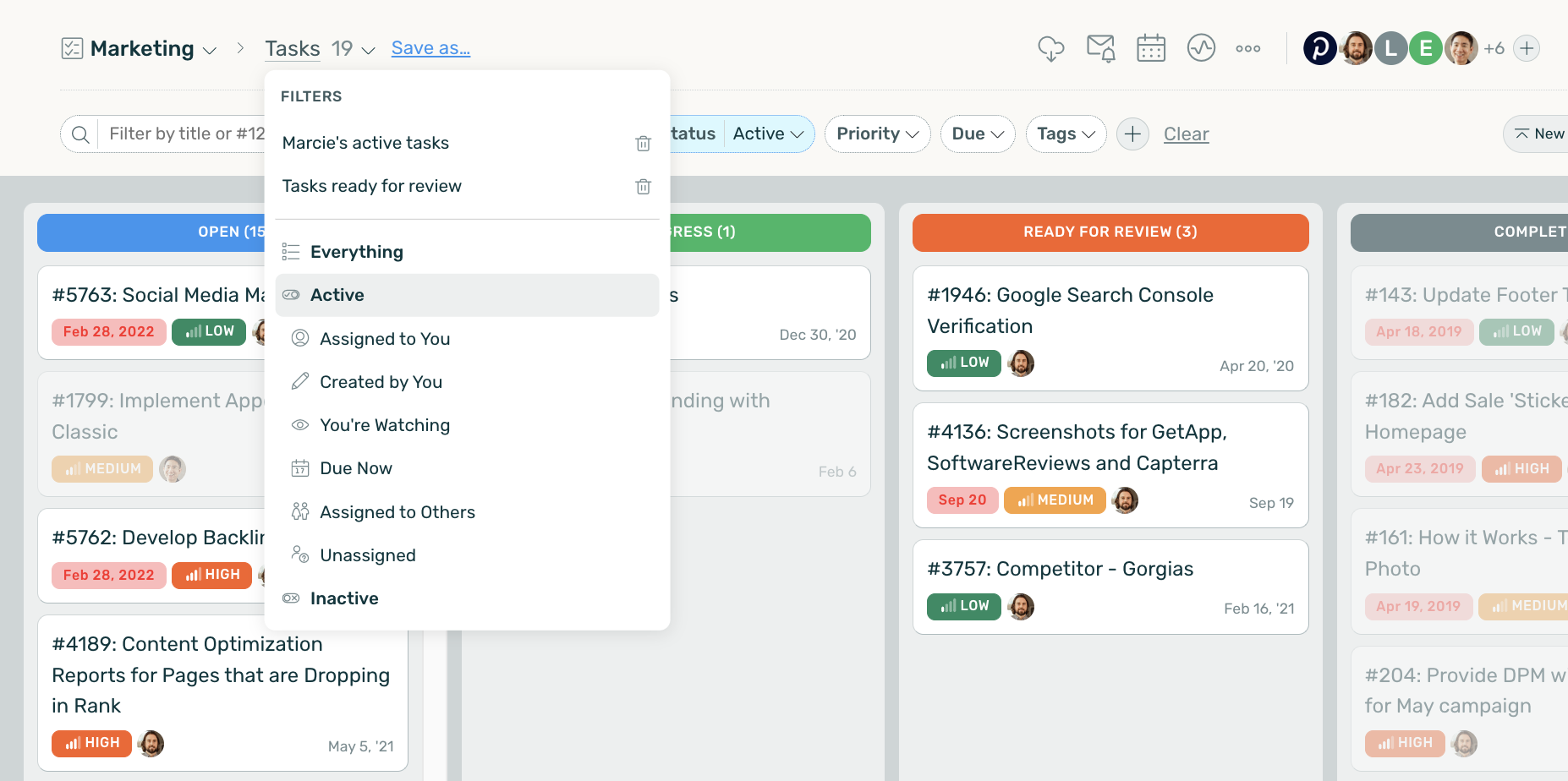Click the 'Save as...' link

pos(430,48)
